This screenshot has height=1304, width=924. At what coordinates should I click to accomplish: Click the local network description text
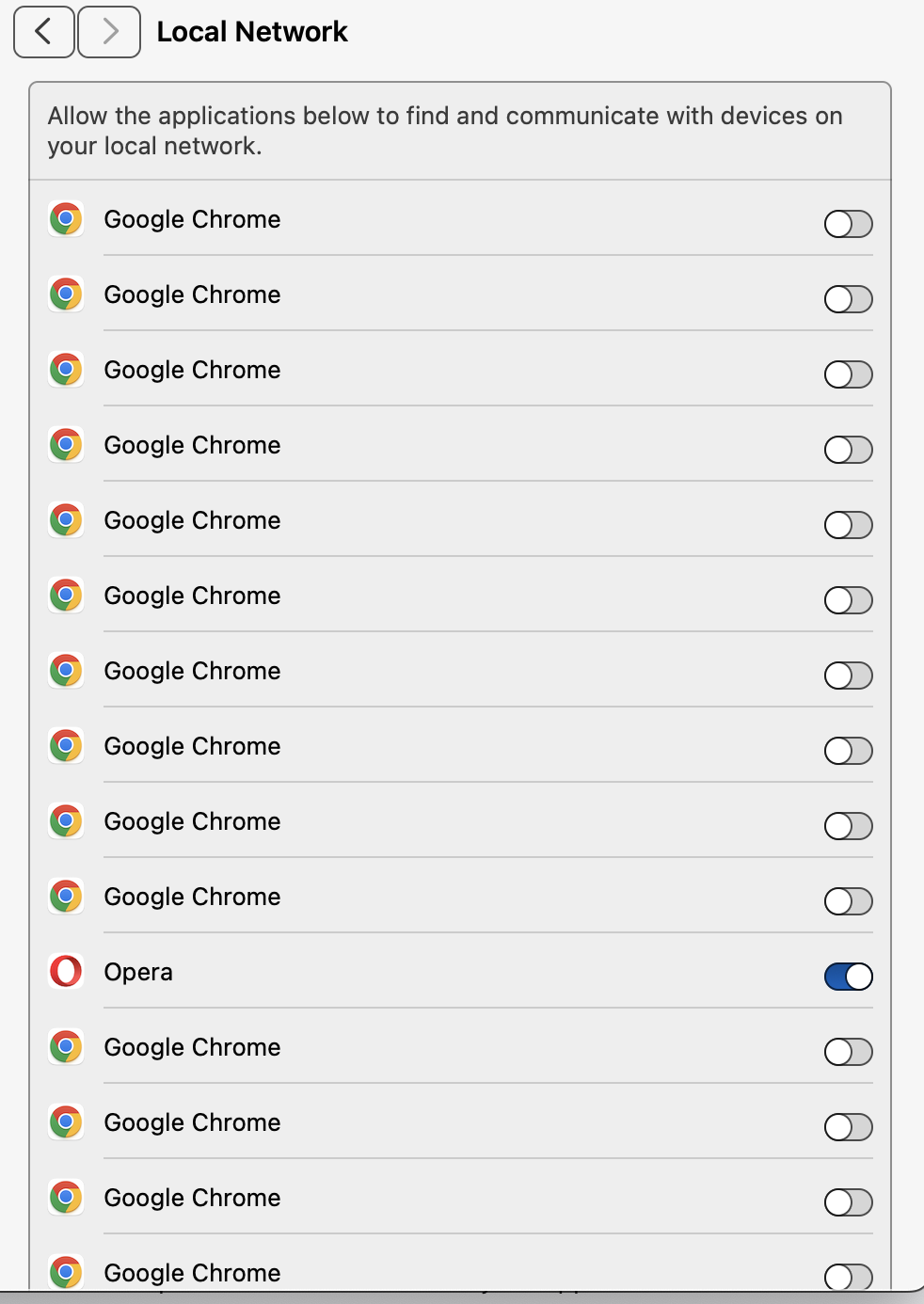[x=444, y=131]
